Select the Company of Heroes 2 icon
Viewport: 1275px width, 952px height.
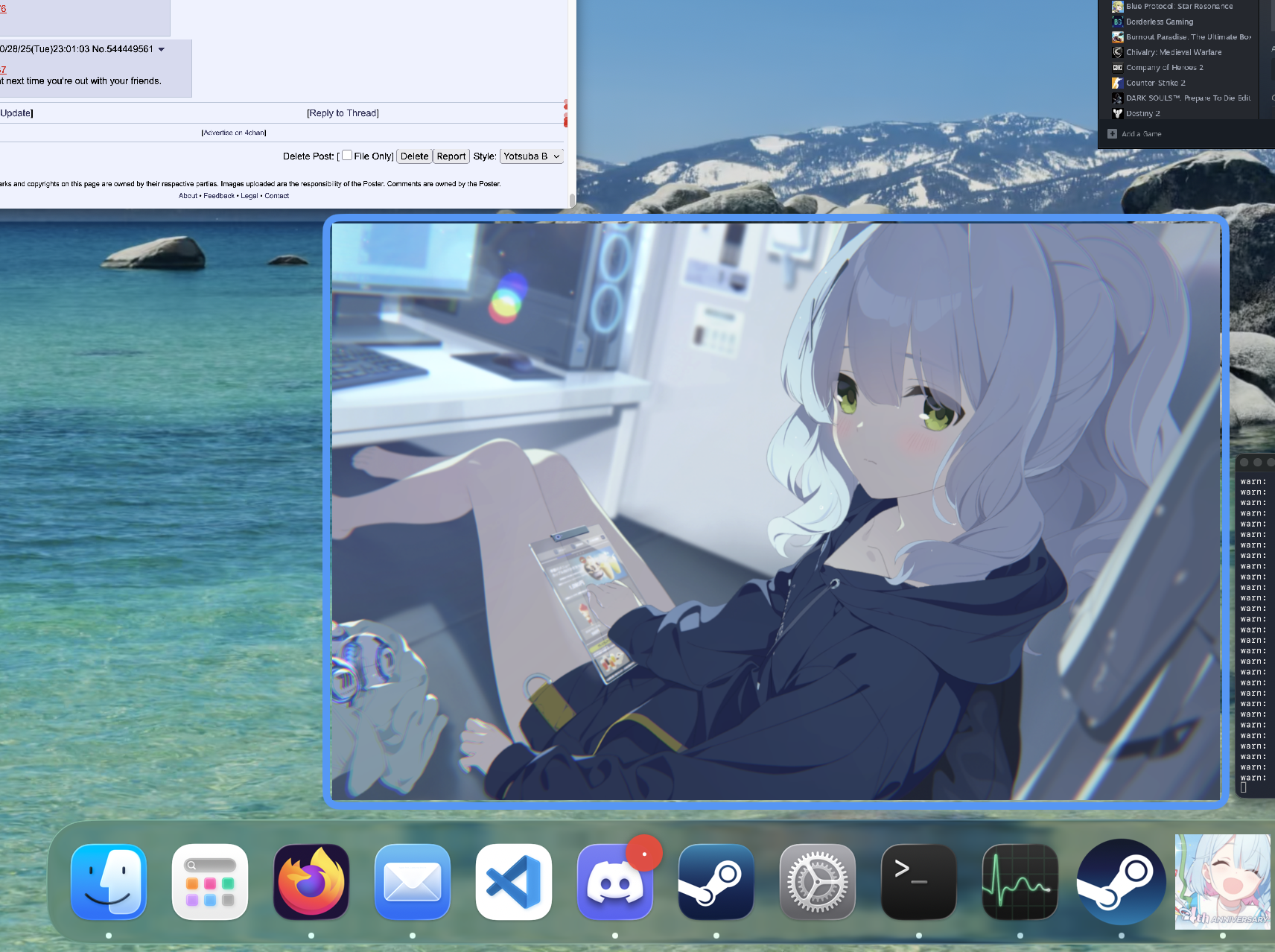coord(1118,67)
